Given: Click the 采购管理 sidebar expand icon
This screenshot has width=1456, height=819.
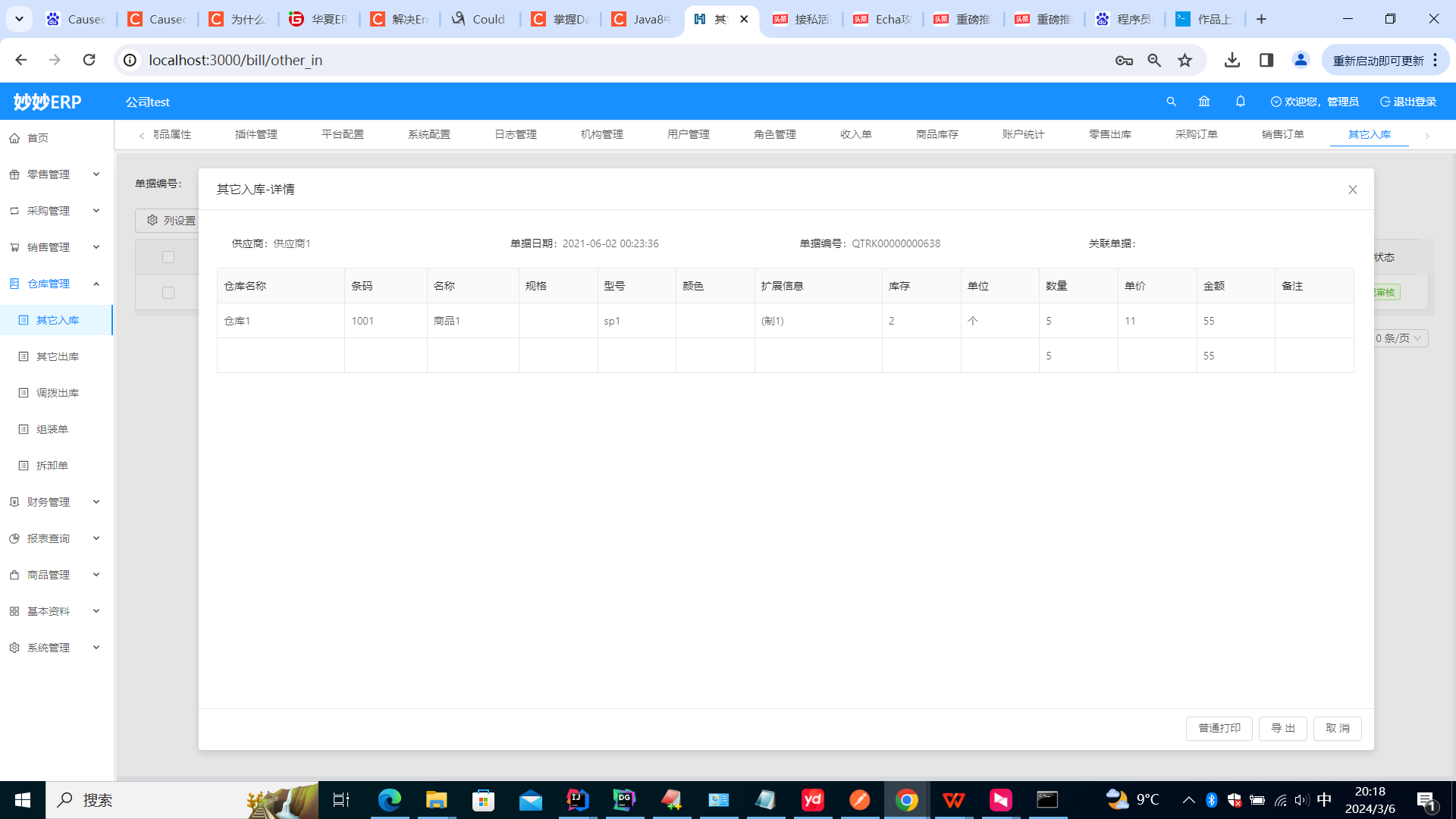Looking at the screenshot, I should pyautogui.click(x=96, y=210).
